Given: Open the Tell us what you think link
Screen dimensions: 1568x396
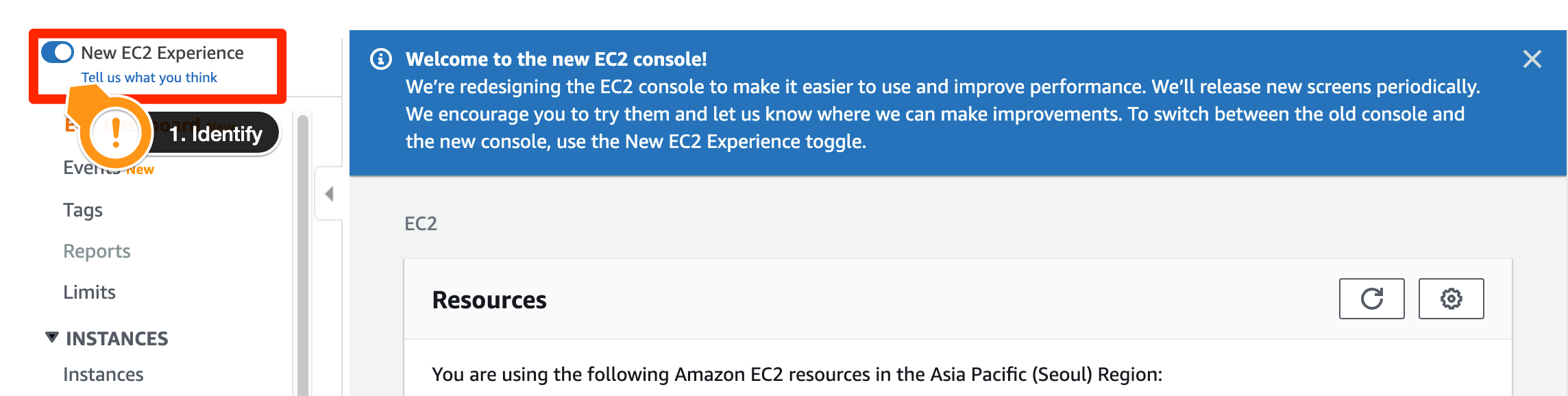Looking at the screenshot, I should coord(149,77).
